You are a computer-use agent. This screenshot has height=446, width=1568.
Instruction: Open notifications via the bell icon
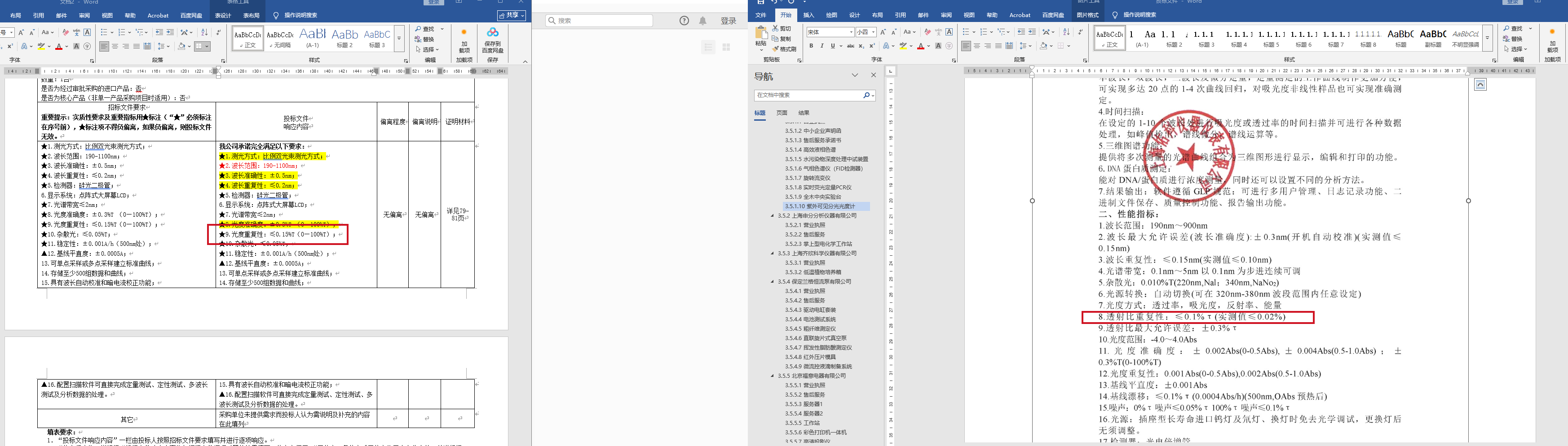pyautogui.click(x=703, y=21)
